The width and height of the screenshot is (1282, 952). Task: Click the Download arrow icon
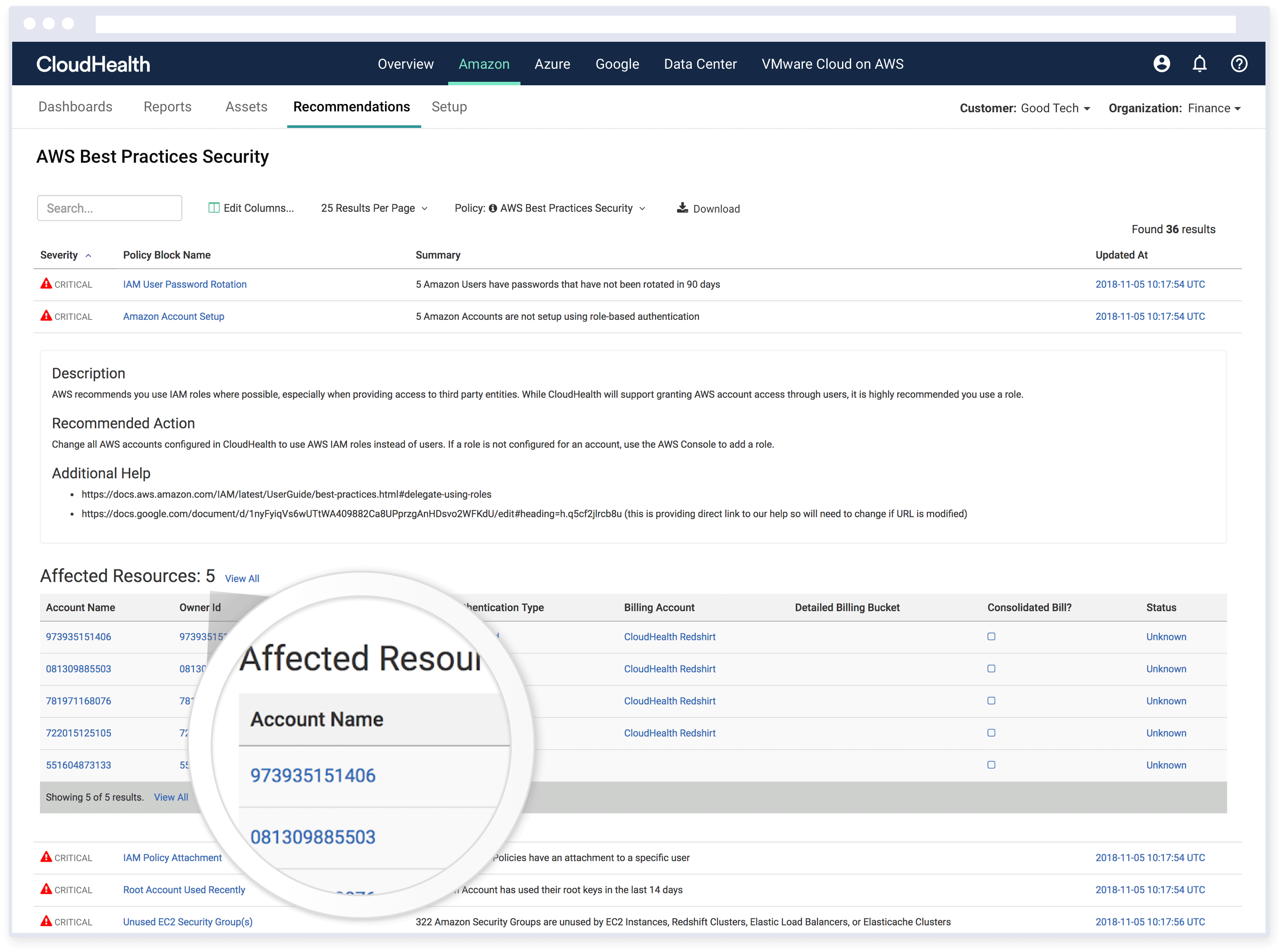pyautogui.click(x=682, y=208)
